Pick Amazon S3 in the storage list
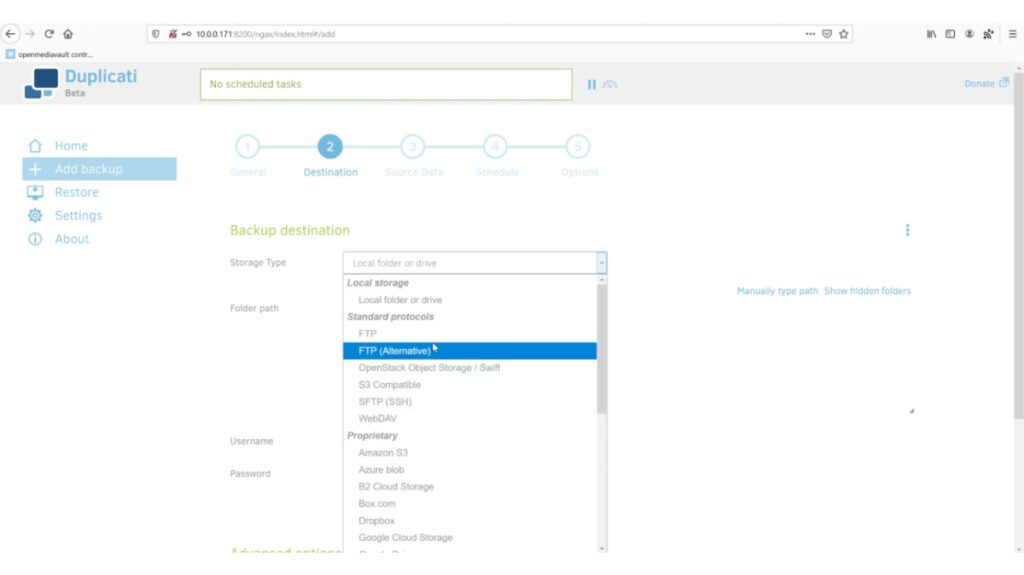Image resolution: width=1024 pixels, height=575 pixels. [x=470, y=453]
